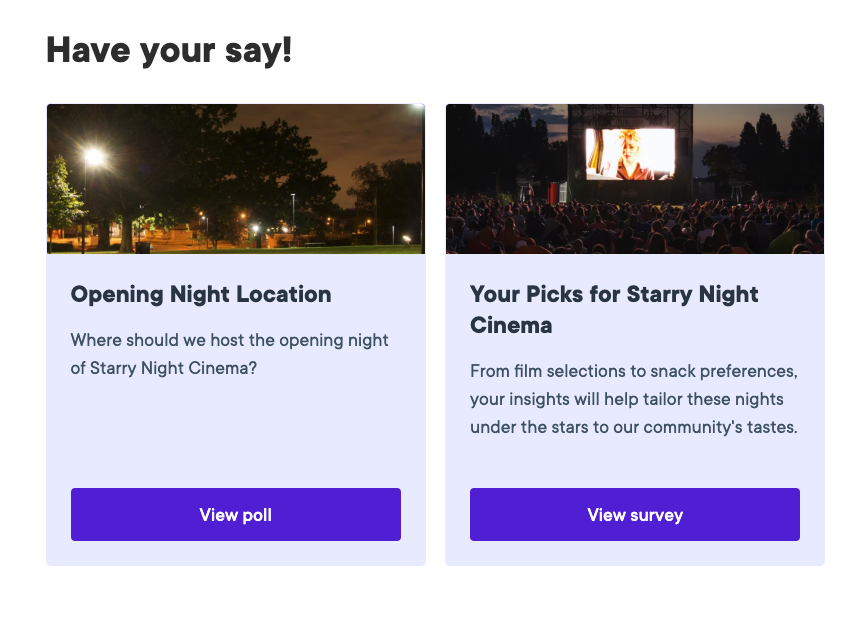Click the bright street lamp in park photo
This screenshot has height=617, width=866.
[x=95, y=157]
